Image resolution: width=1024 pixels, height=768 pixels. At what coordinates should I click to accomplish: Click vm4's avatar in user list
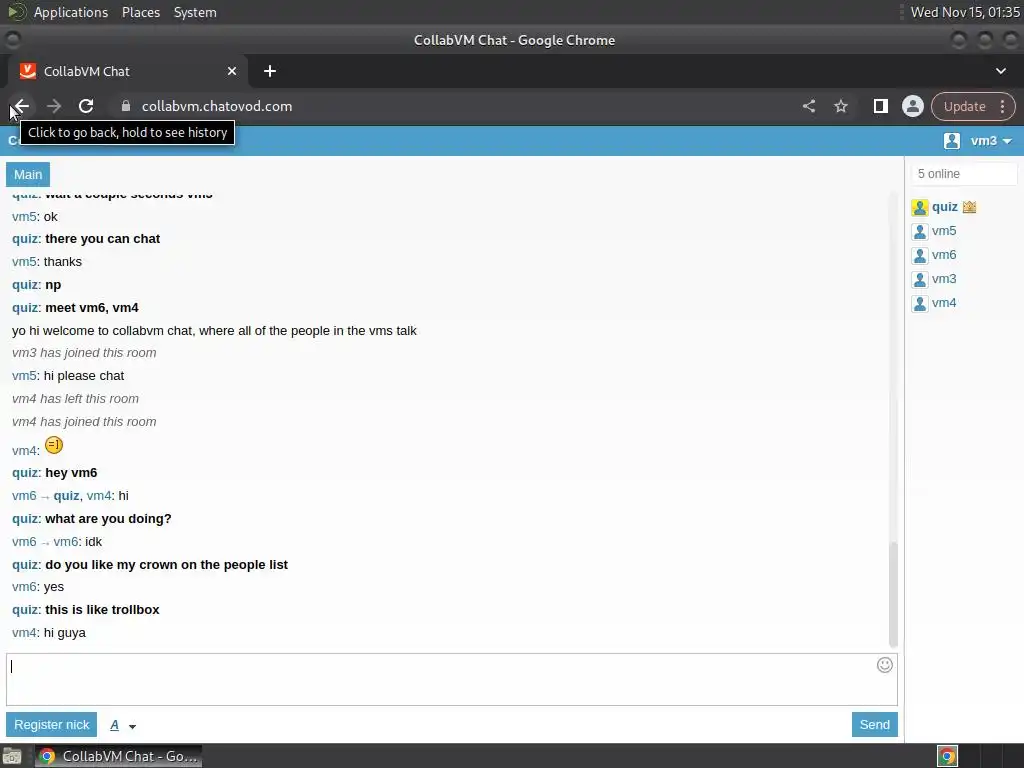(x=920, y=304)
